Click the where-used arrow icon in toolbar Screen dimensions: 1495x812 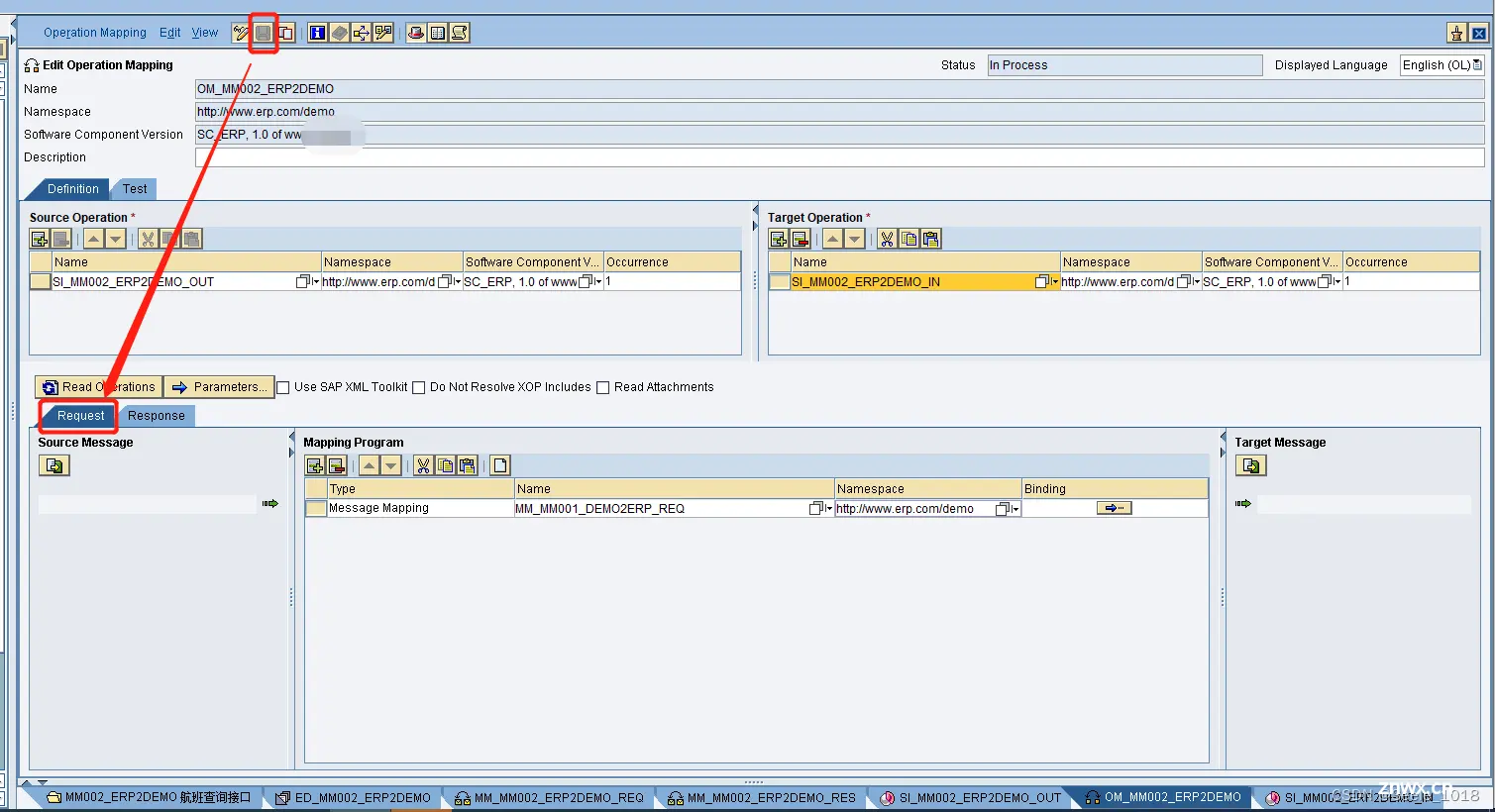point(361,33)
